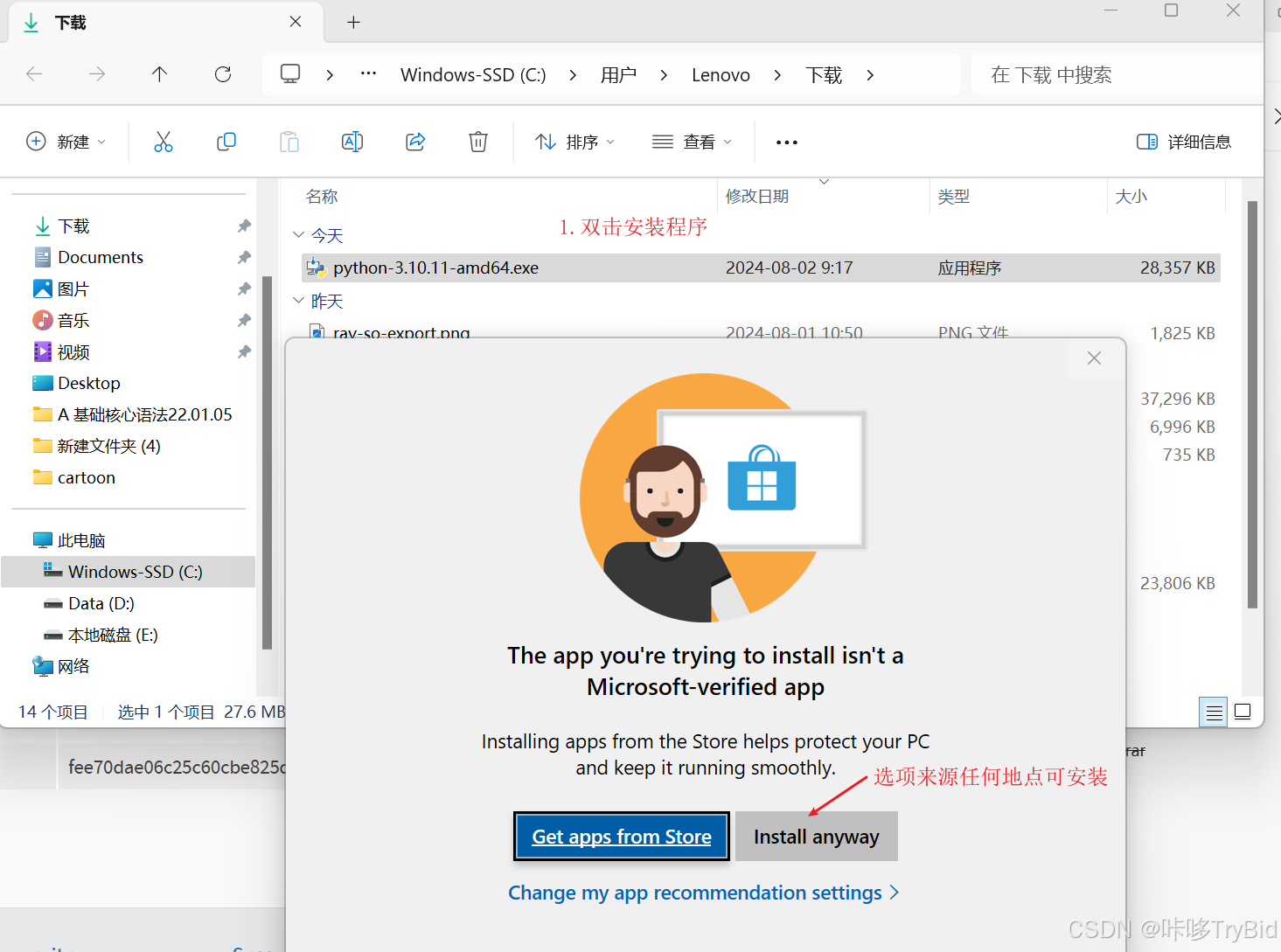This screenshot has height=952, width=1281.
Task: Open the 查看 view dropdown
Action: 692,142
